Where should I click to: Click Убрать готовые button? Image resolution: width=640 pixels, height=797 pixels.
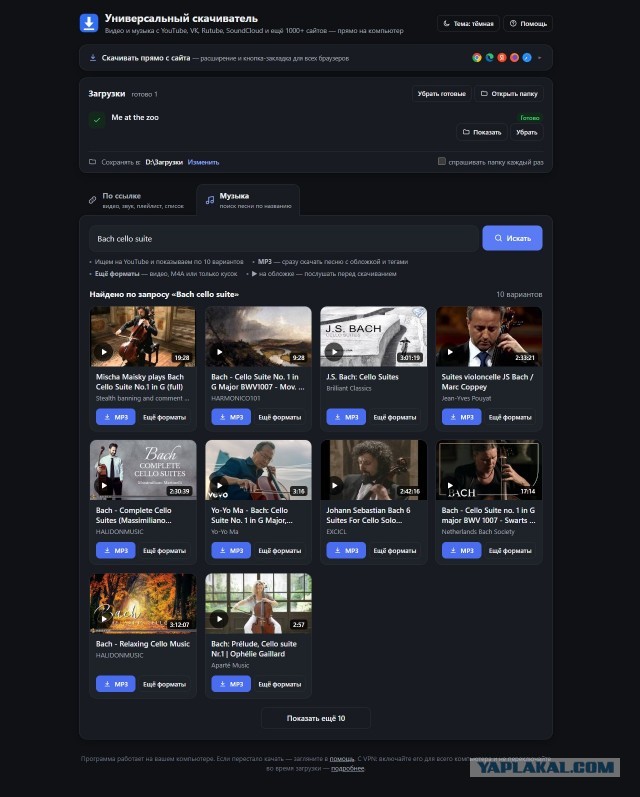point(441,94)
